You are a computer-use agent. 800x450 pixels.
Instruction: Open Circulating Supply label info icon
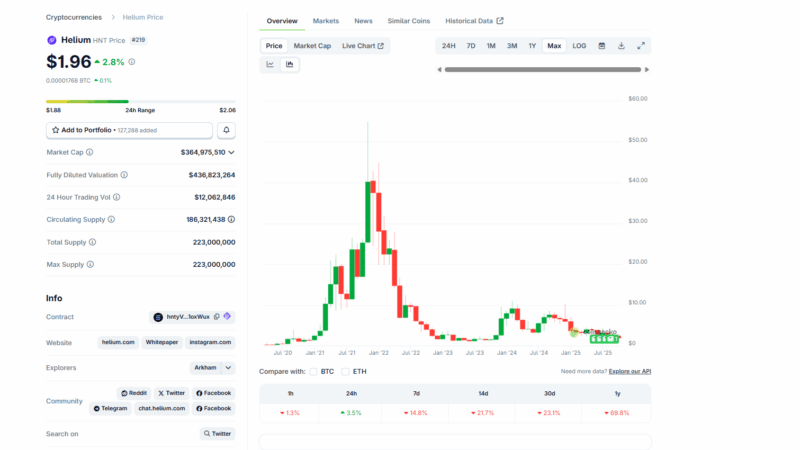111,219
